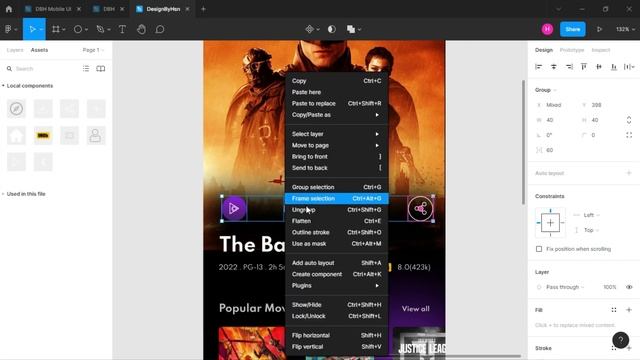Screen dimensions: 640x360
Task: Click Align horizontal centers icon
Action: click(553, 67)
